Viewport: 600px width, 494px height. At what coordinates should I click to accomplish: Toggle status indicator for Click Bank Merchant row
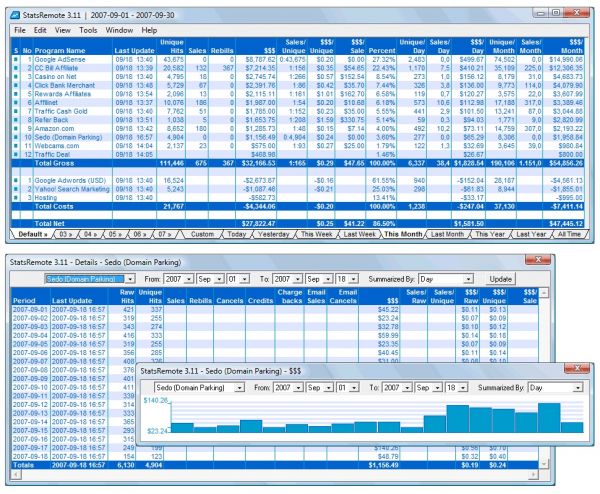pyautogui.click(x=16, y=86)
